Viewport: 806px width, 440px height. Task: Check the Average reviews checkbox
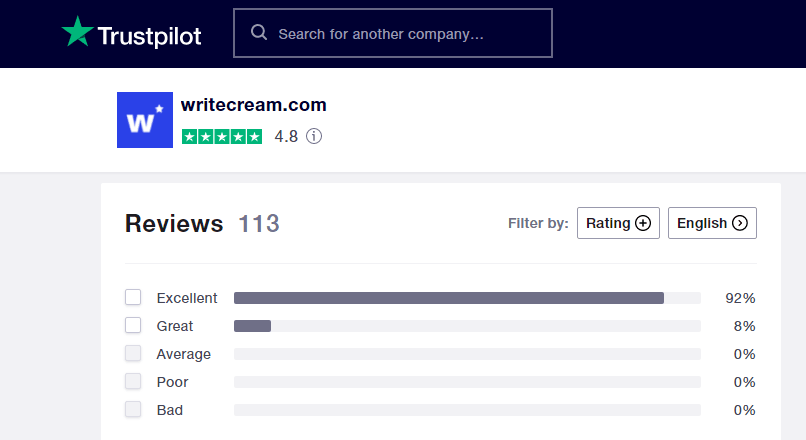tap(133, 353)
